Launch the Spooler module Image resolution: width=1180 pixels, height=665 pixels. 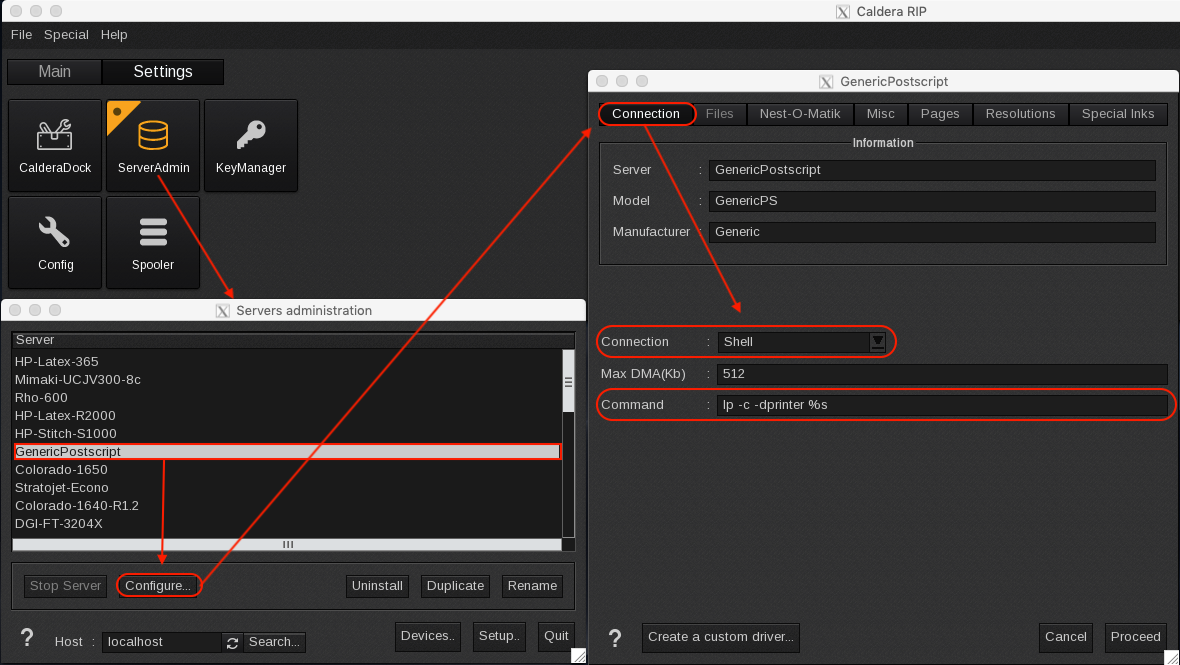(x=152, y=242)
